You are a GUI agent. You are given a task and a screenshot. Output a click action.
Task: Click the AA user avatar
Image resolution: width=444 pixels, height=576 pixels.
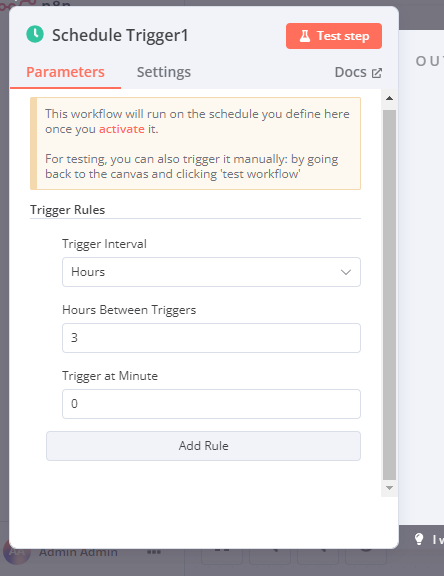[17, 552]
